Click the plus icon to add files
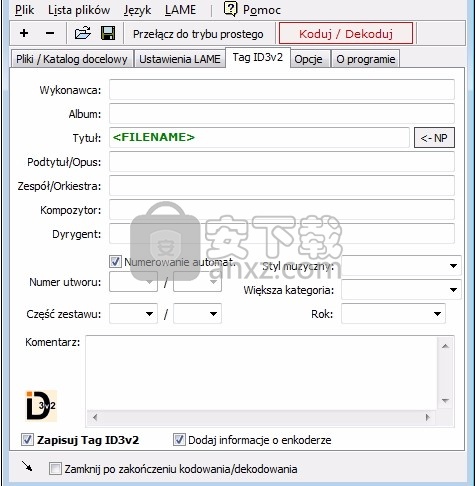Screen dimensions: 476x486 tap(24, 33)
